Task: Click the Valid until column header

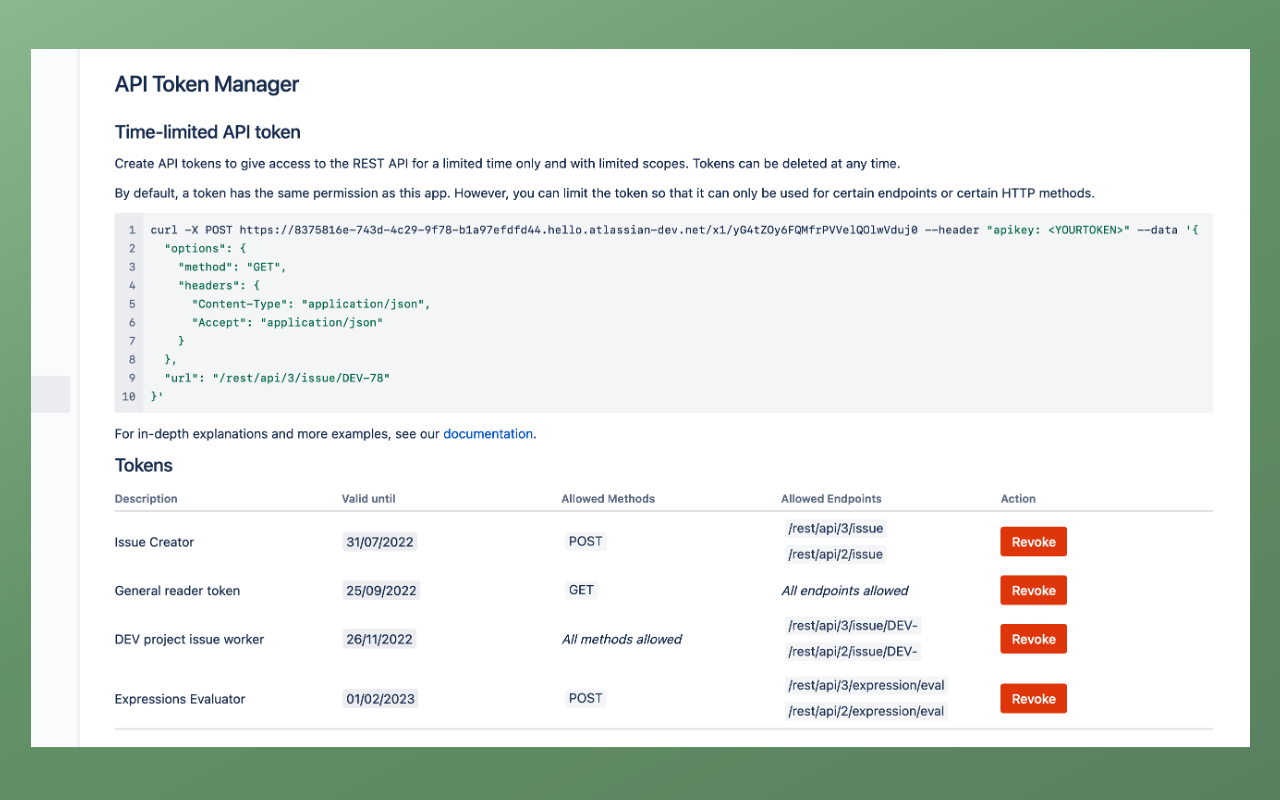Action: (x=369, y=498)
